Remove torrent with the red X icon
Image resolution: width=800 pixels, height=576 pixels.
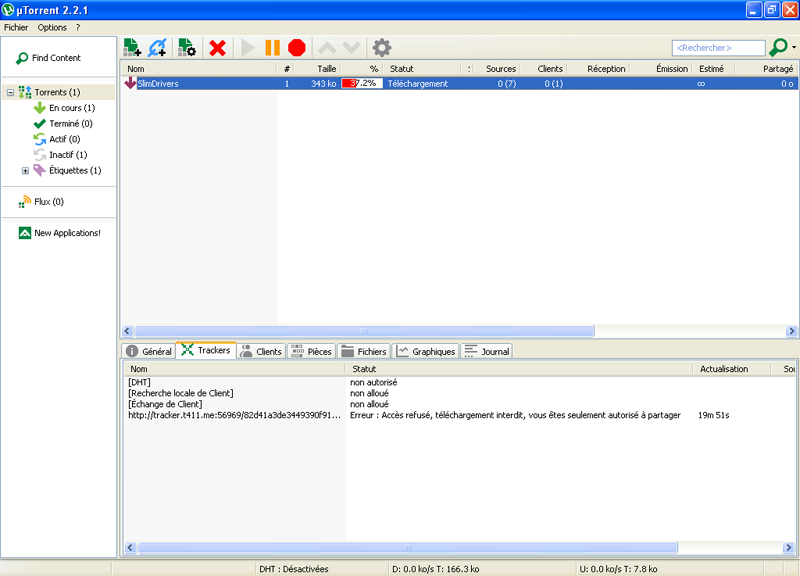[x=217, y=47]
